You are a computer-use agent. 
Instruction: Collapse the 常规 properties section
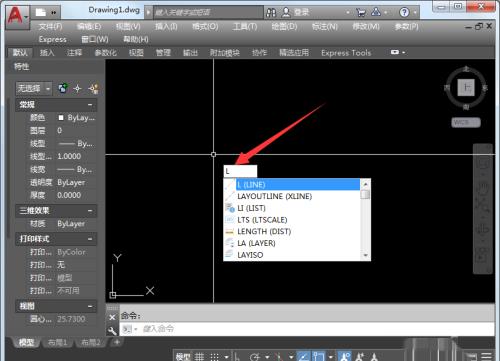(90, 105)
